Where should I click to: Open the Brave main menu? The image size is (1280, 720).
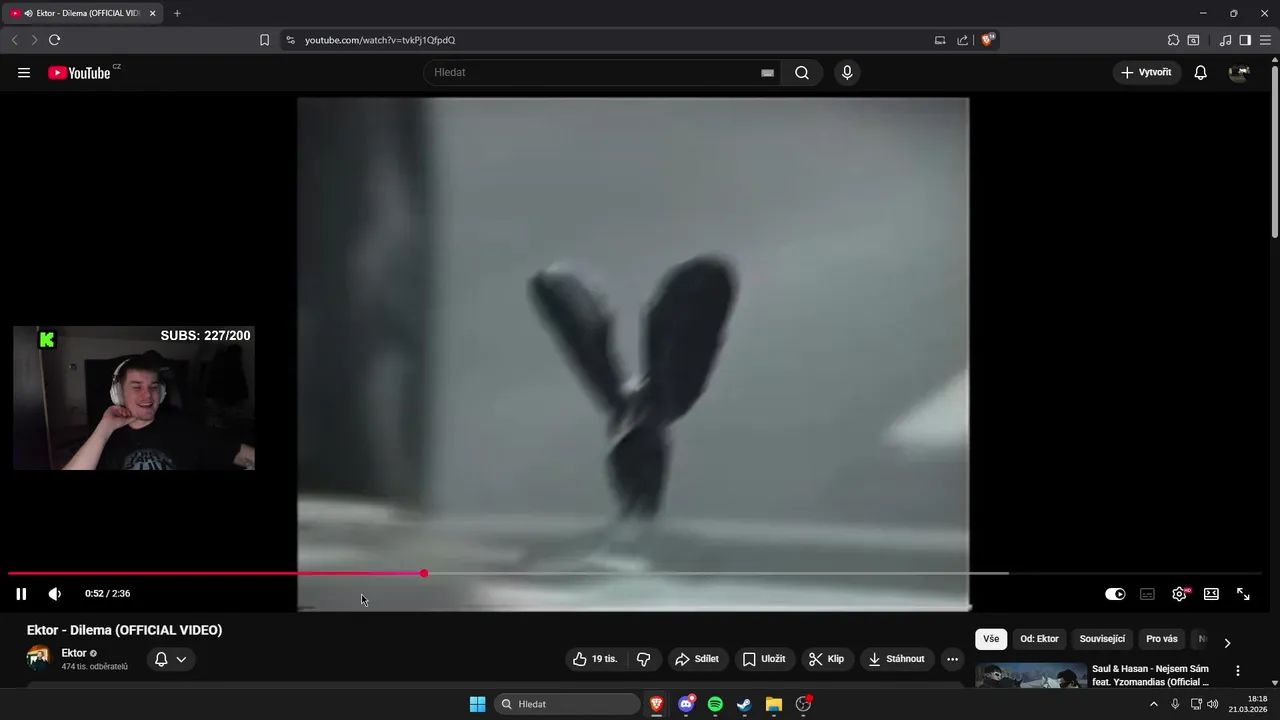coord(1265,40)
